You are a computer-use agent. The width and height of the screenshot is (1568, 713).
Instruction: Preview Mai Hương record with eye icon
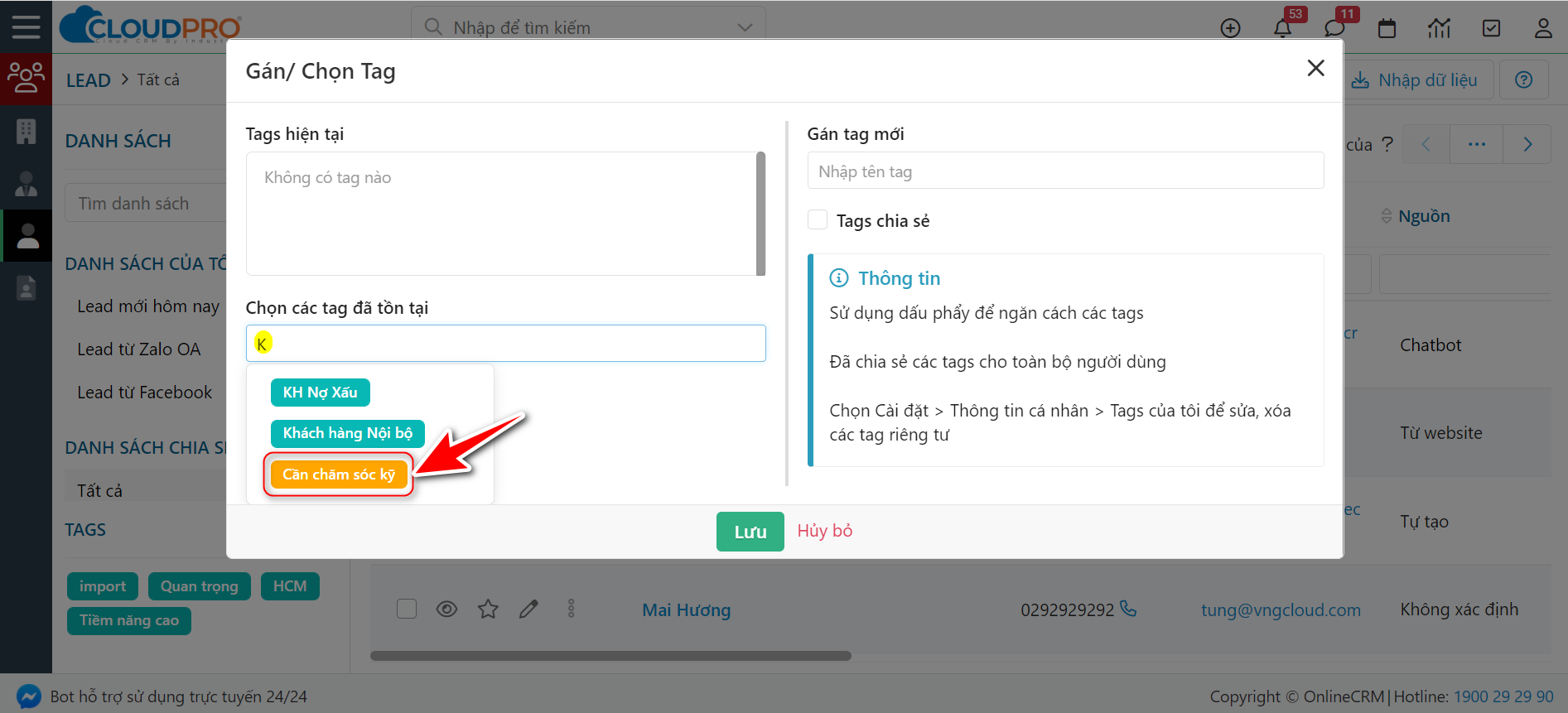click(446, 609)
